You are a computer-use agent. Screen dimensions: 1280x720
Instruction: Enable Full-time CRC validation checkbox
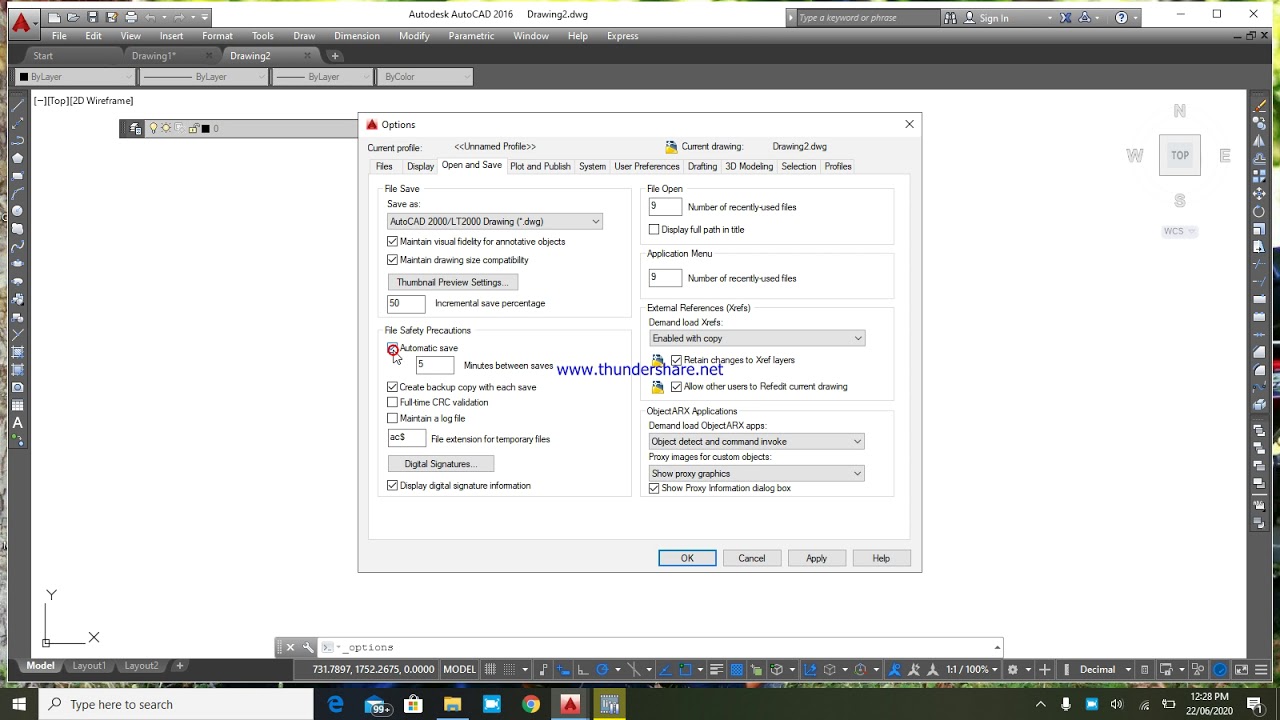click(x=392, y=402)
